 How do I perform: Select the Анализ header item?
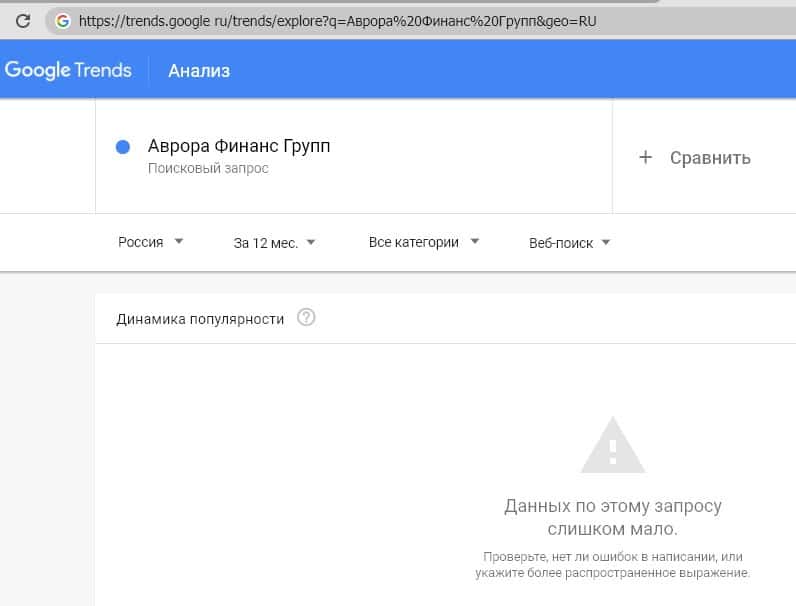199,70
